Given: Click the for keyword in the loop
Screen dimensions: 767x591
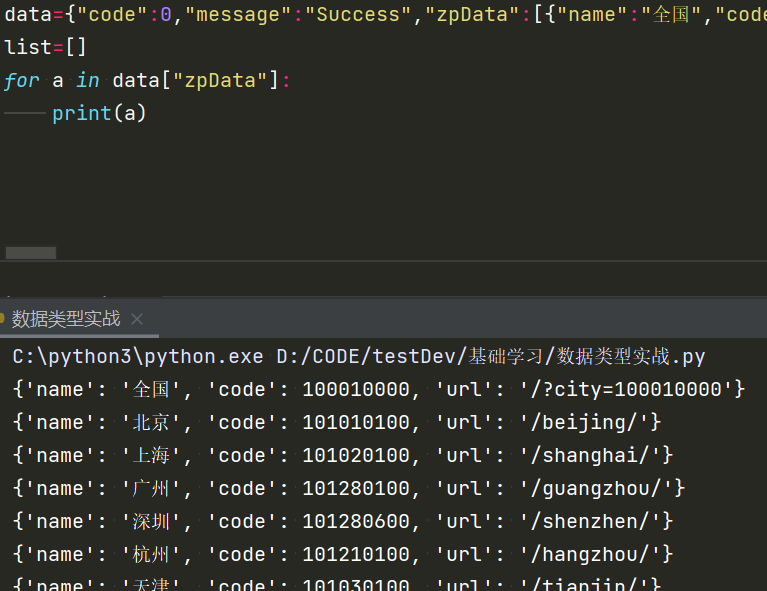Looking at the screenshot, I should click(21, 80).
